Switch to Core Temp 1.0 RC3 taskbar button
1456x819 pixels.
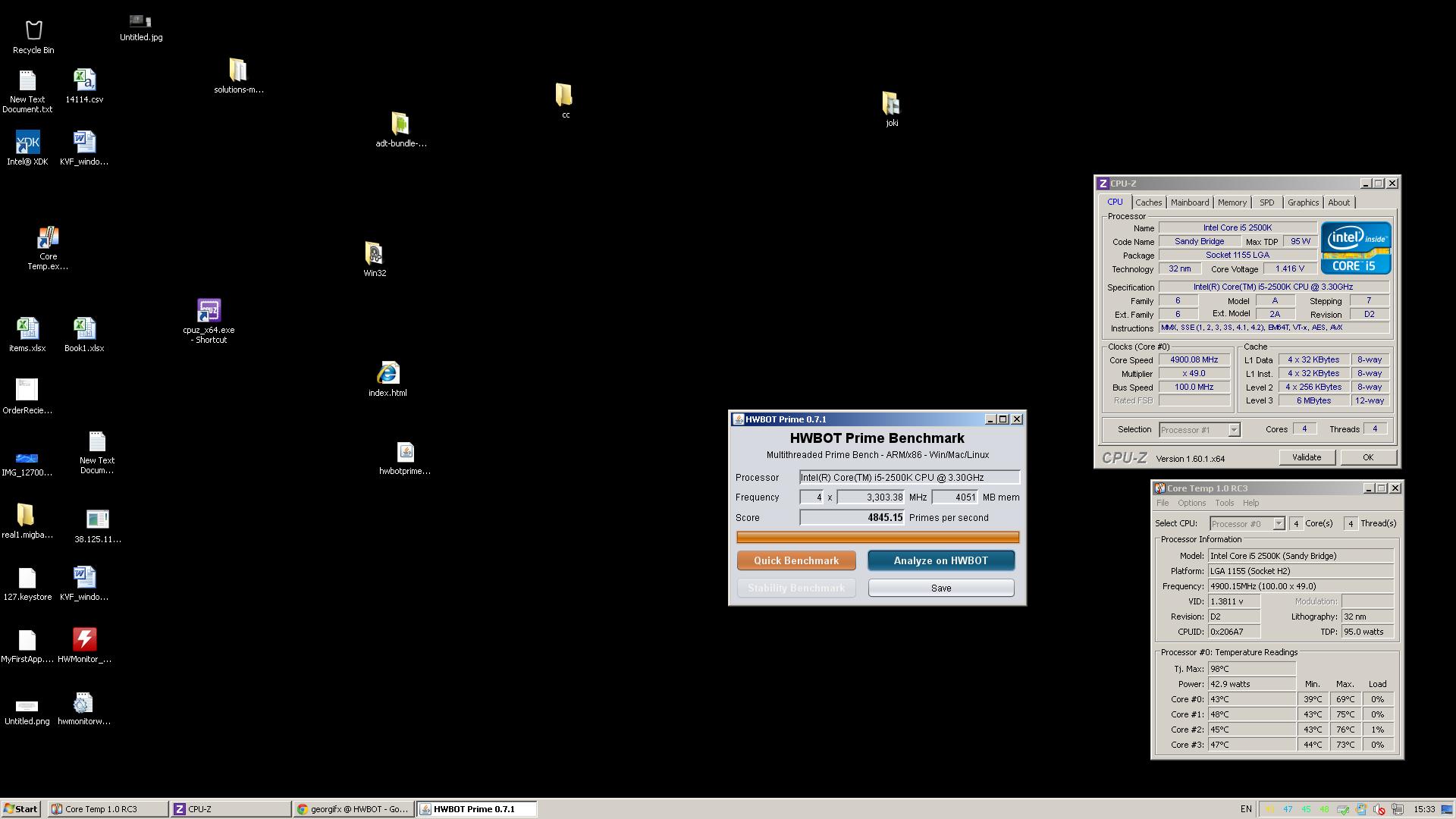tap(108, 809)
